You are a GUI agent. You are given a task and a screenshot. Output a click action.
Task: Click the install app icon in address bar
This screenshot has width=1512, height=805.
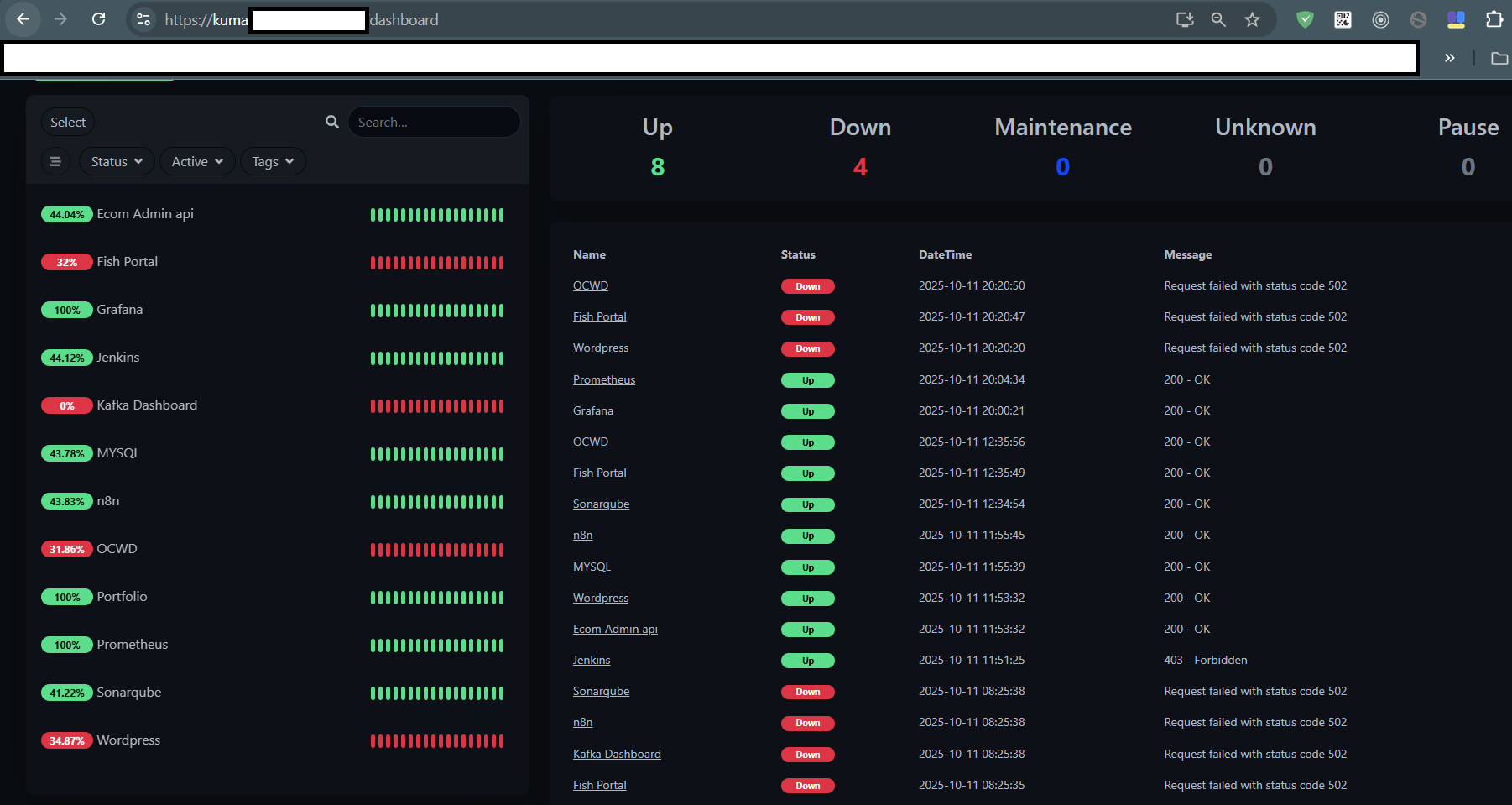pos(1185,19)
